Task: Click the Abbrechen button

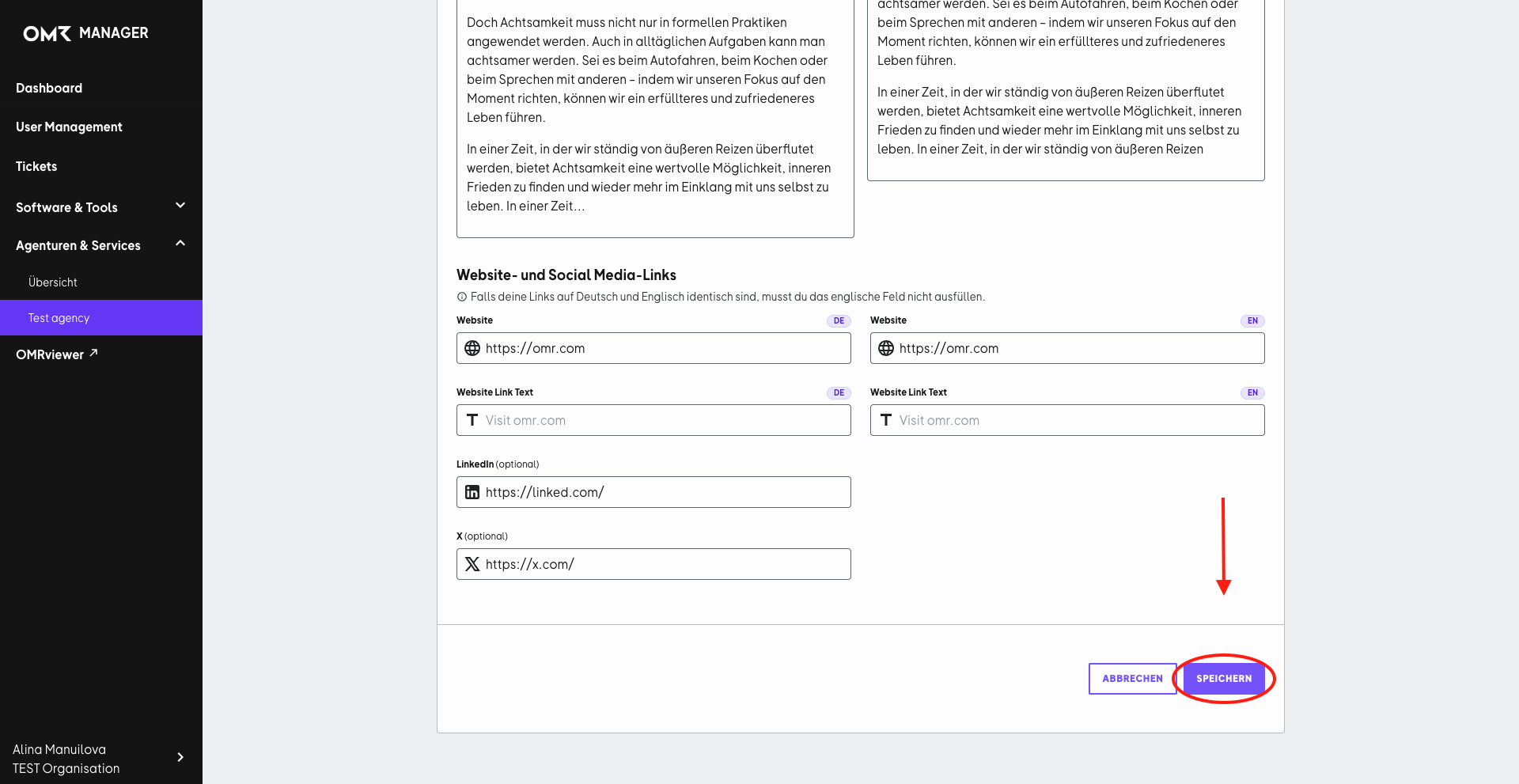Action: [x=1132, y=679]
